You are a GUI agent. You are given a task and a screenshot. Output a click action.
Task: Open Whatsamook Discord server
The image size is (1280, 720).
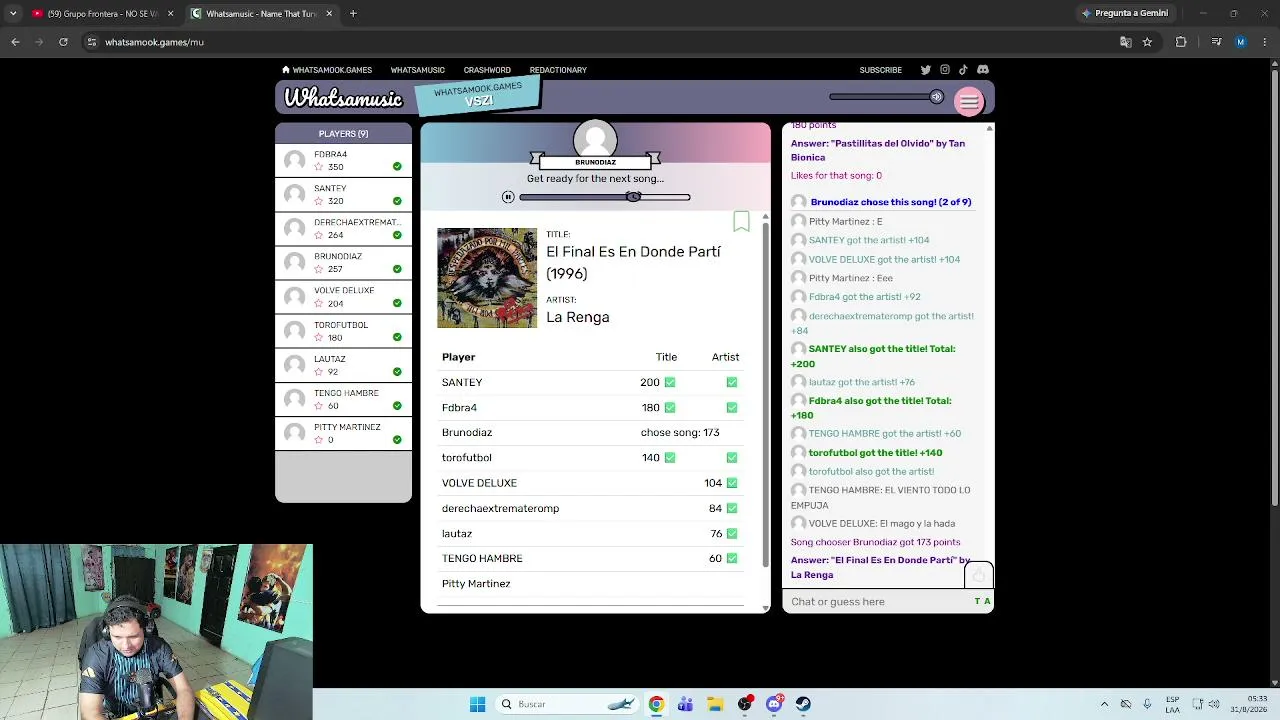pos(983,70)
